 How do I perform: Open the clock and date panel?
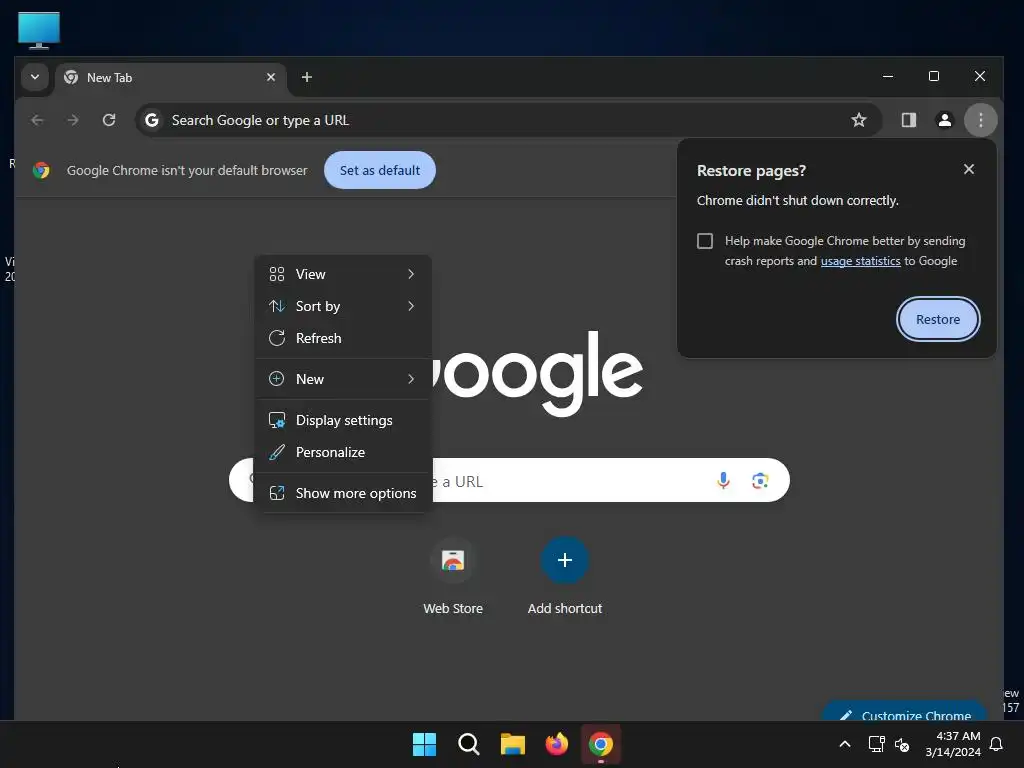953,744
